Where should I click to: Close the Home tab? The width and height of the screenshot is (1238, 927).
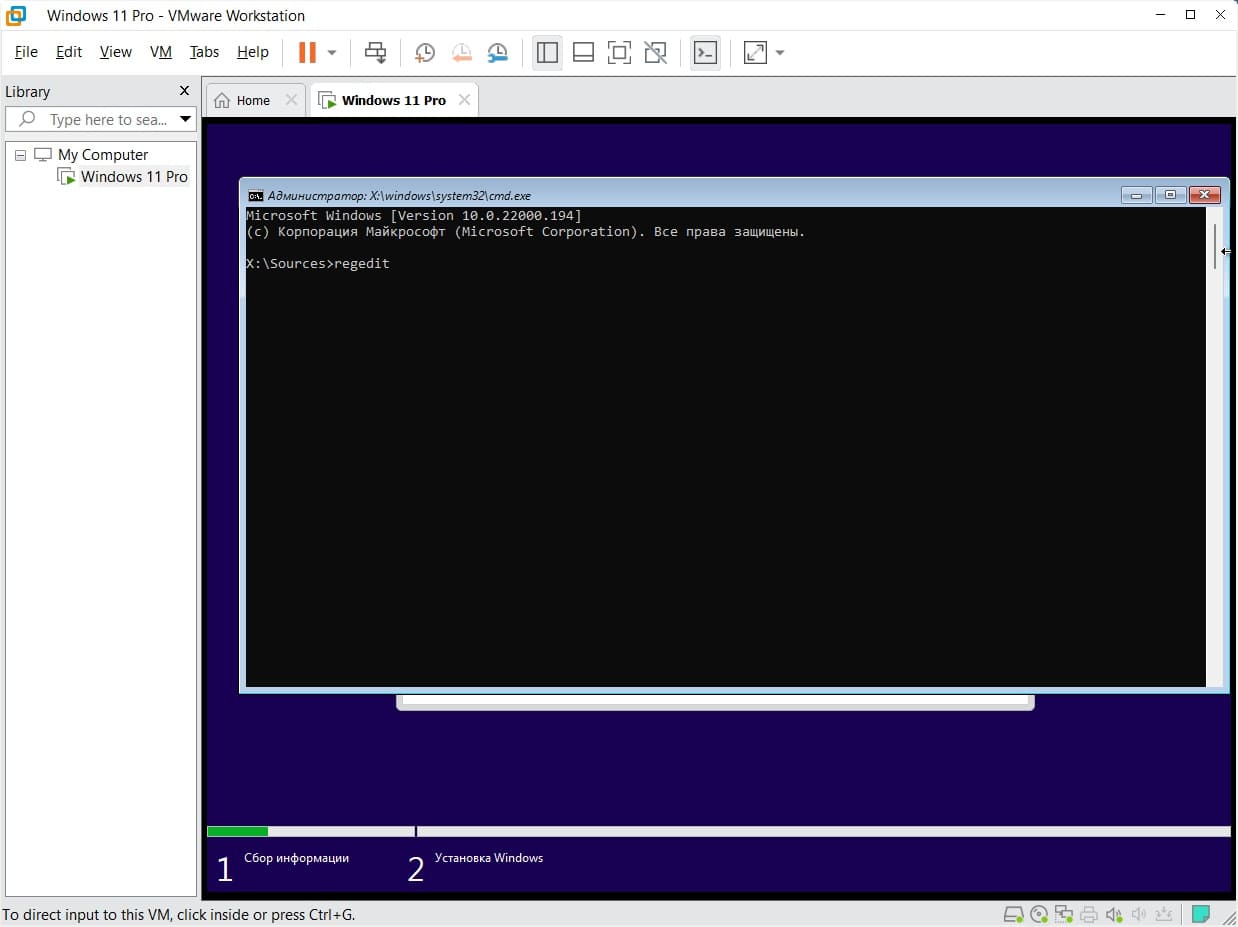pyautogui.click(x=291, y=100)
